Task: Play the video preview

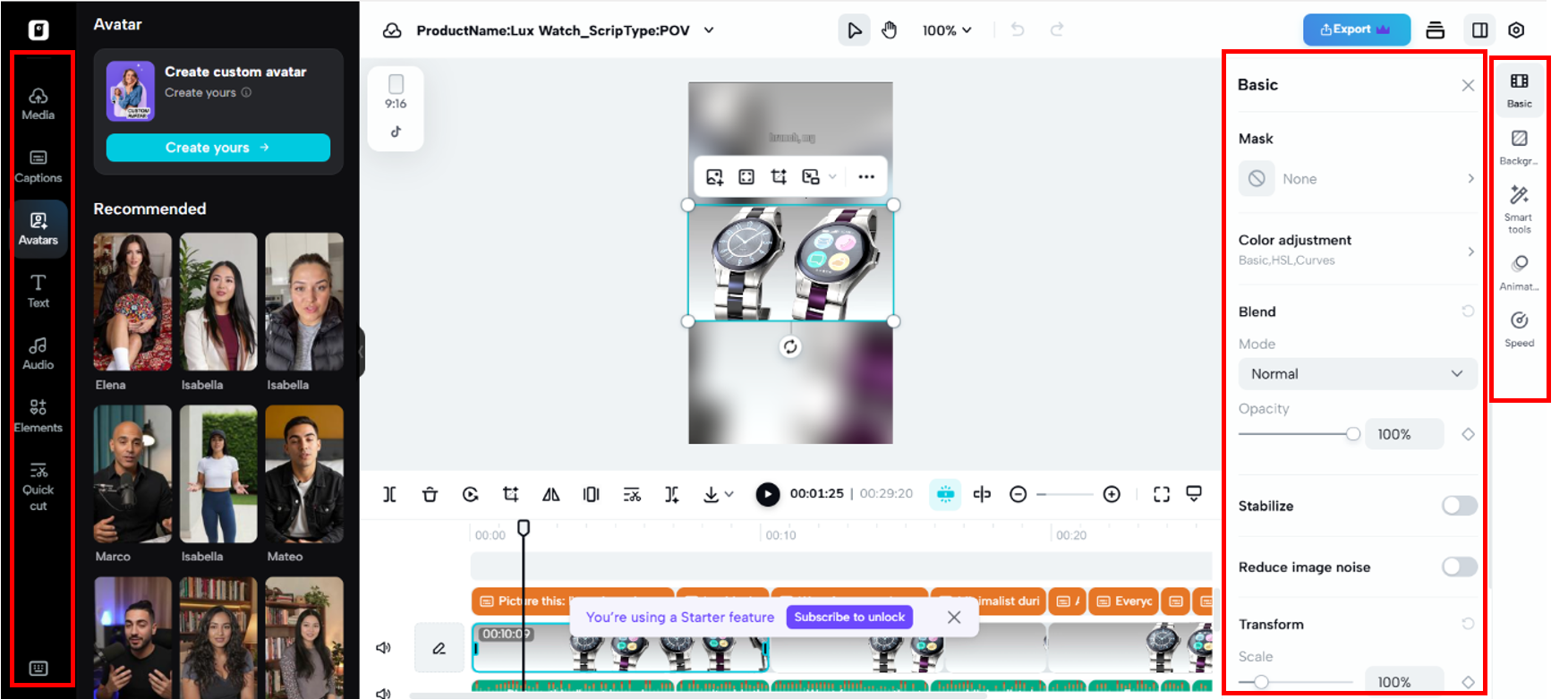Action: (x=767, y=494)
